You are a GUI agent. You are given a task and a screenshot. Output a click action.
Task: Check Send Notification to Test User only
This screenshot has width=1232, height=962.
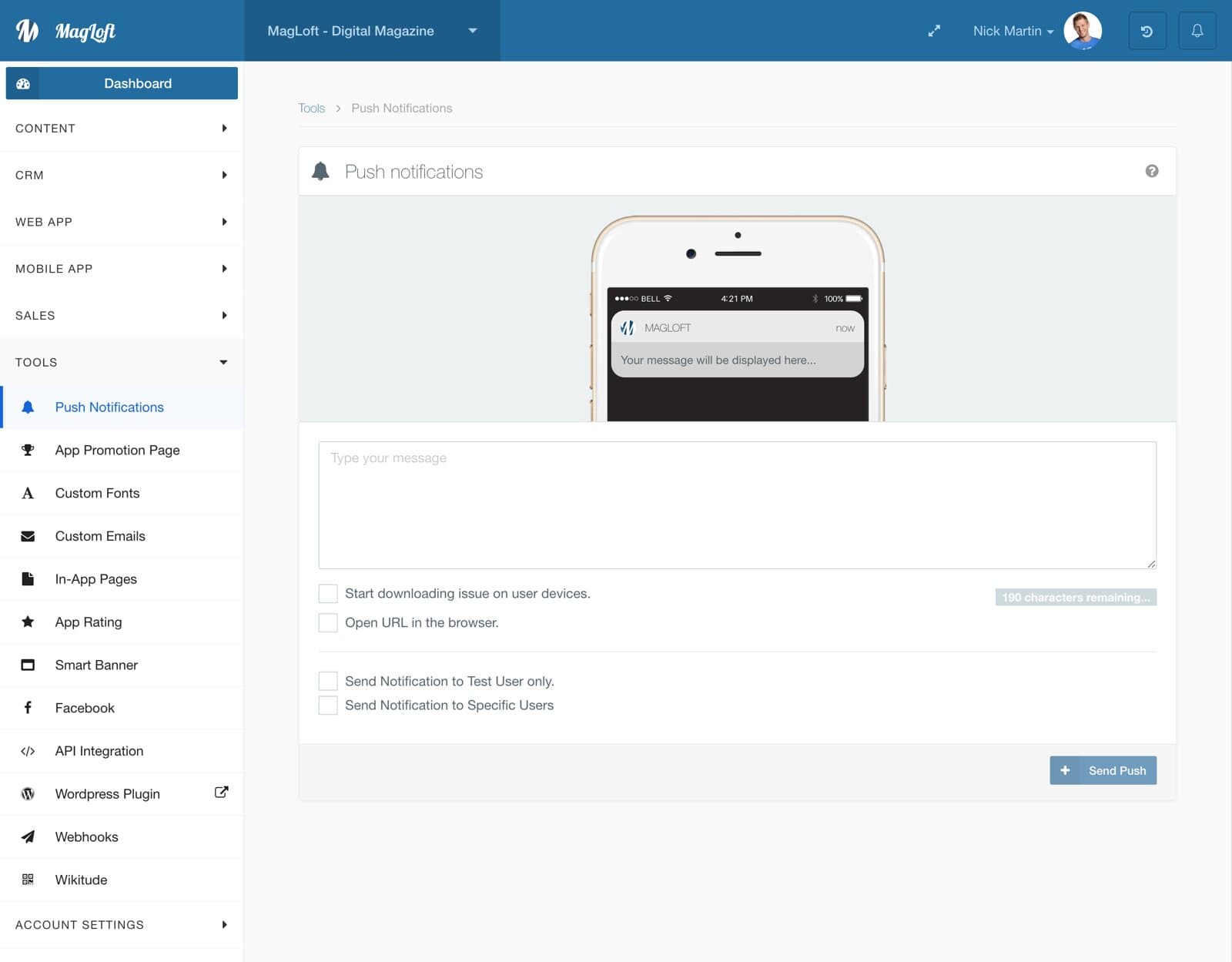pyautogui.click(x=328, y=681)
